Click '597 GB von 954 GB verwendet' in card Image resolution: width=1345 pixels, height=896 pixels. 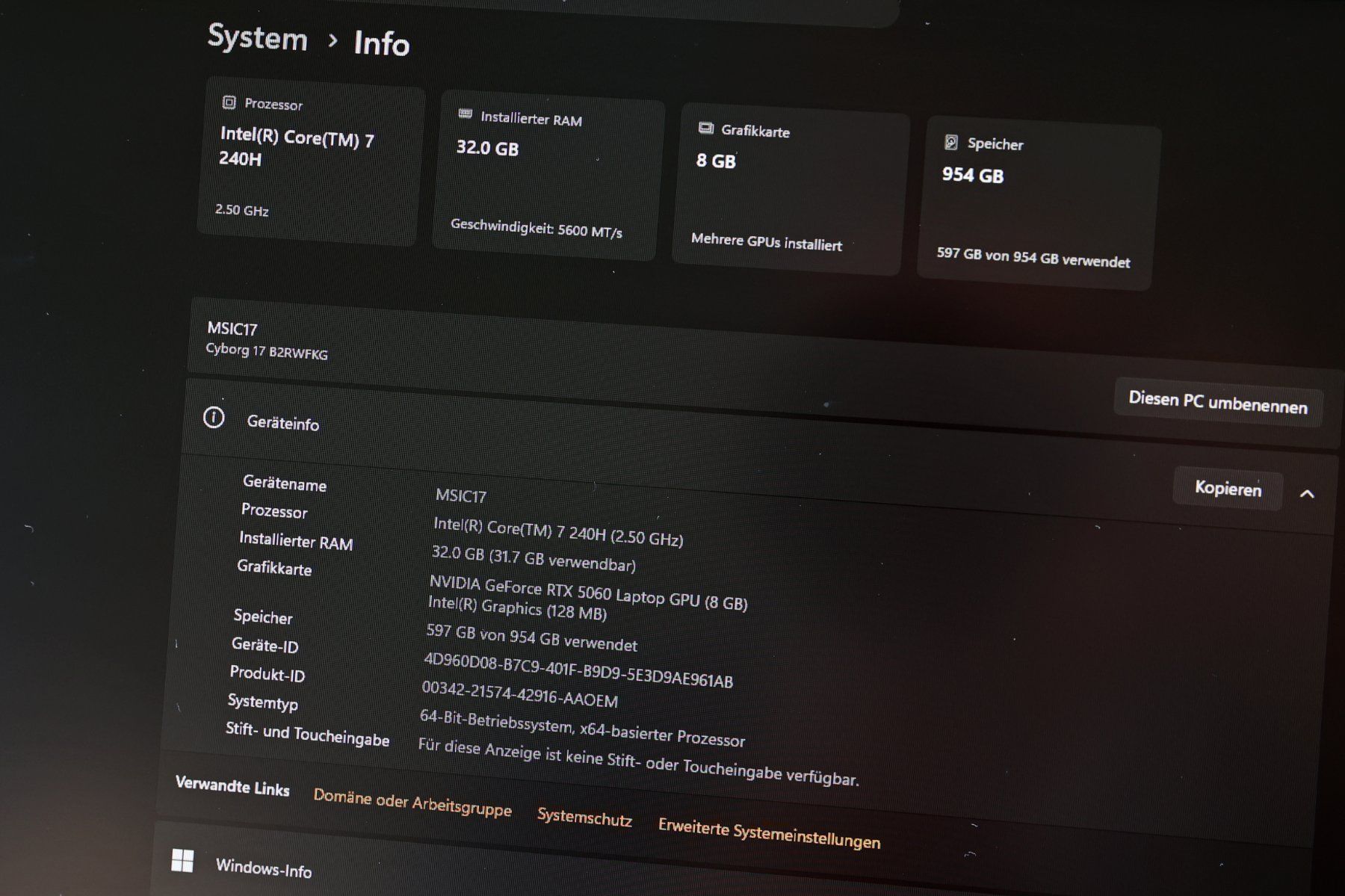tap(1033, 257)
